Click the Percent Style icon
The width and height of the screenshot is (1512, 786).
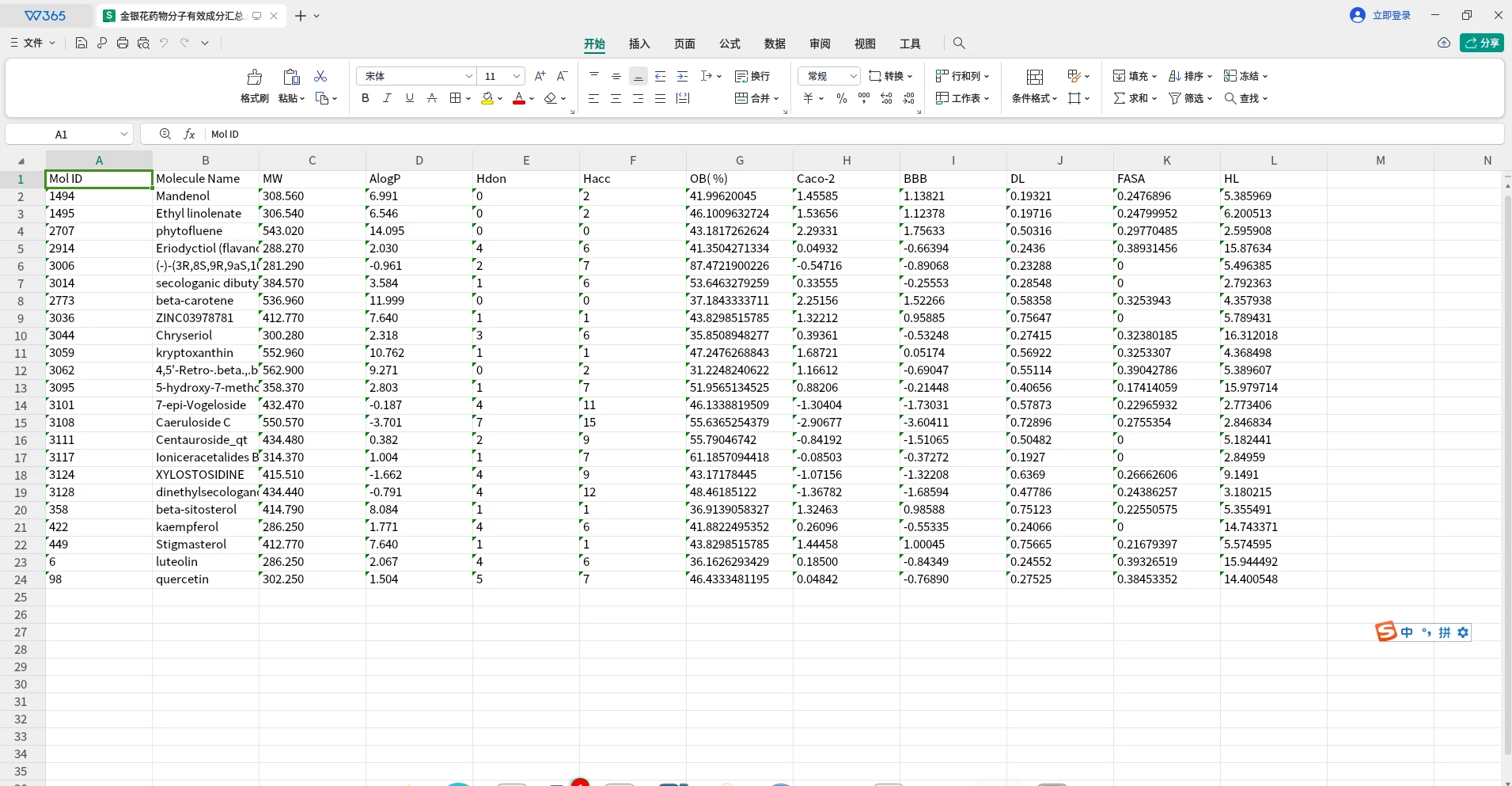tap(842, 98)
